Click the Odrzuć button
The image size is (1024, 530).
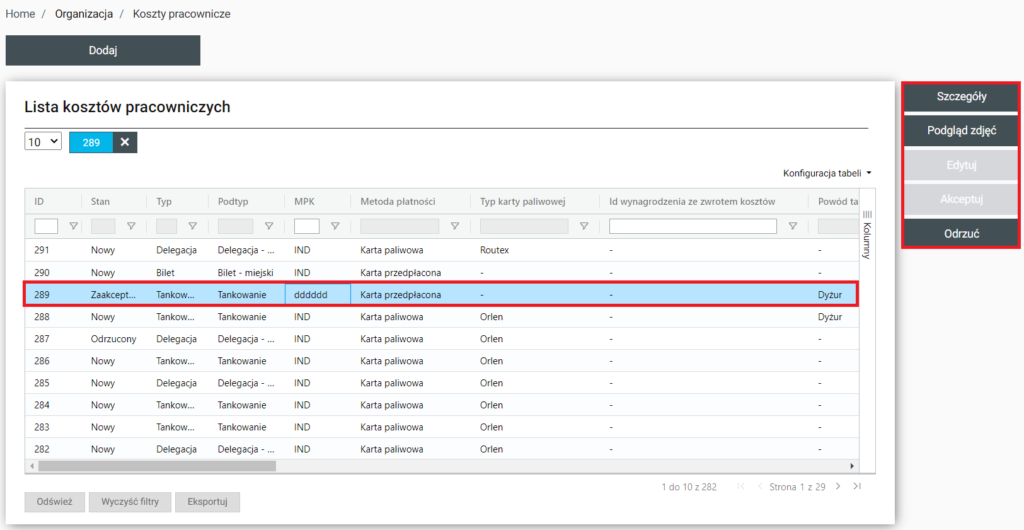point(961,233)
